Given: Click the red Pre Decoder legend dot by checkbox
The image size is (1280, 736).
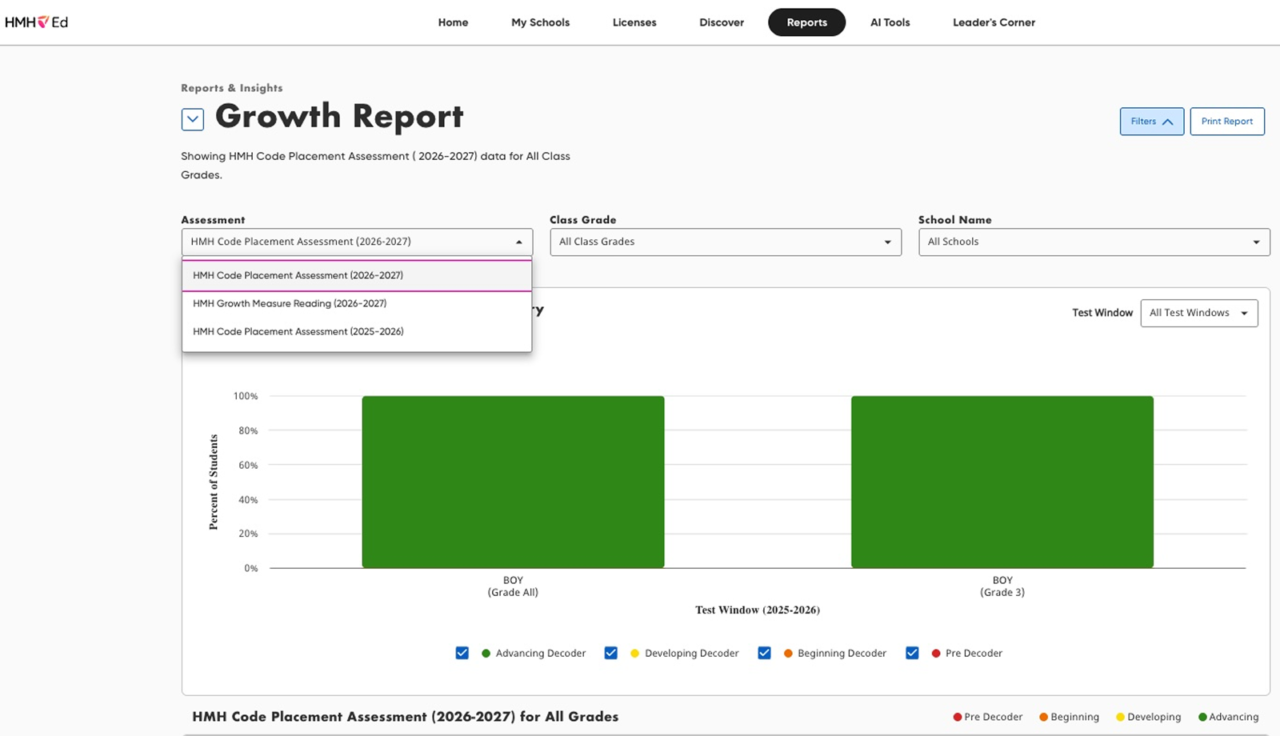Looking at the screenshot, I should pos(936,653).
